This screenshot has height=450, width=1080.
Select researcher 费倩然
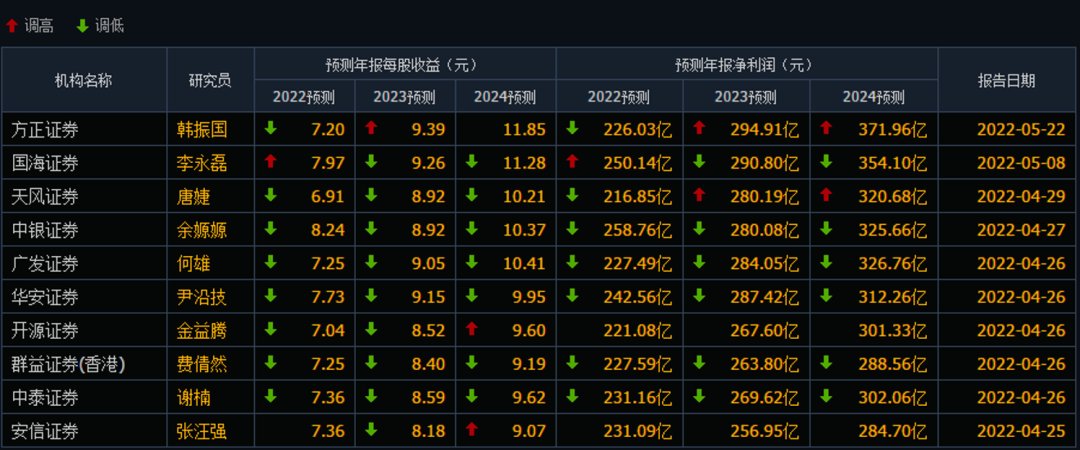202,364
